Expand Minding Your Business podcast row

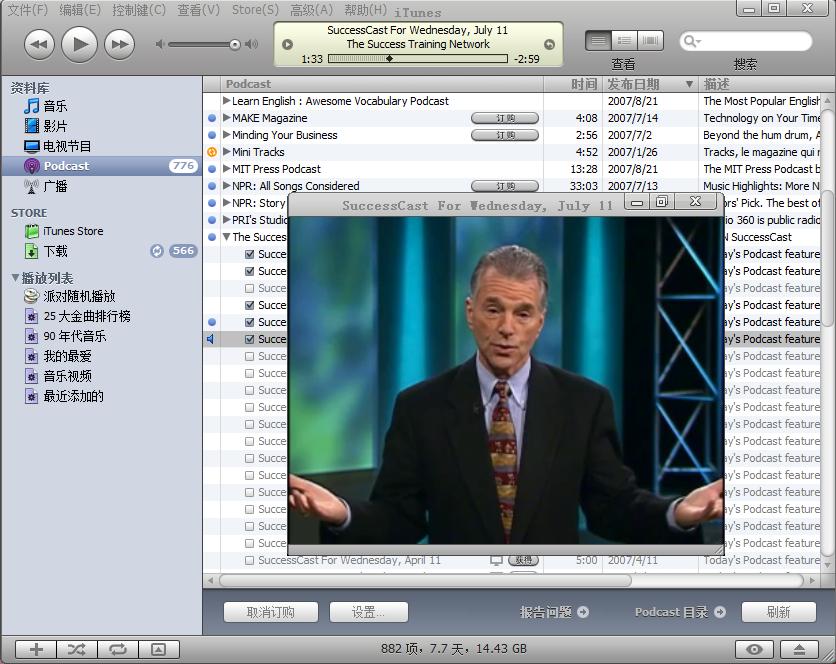[227, 134]
